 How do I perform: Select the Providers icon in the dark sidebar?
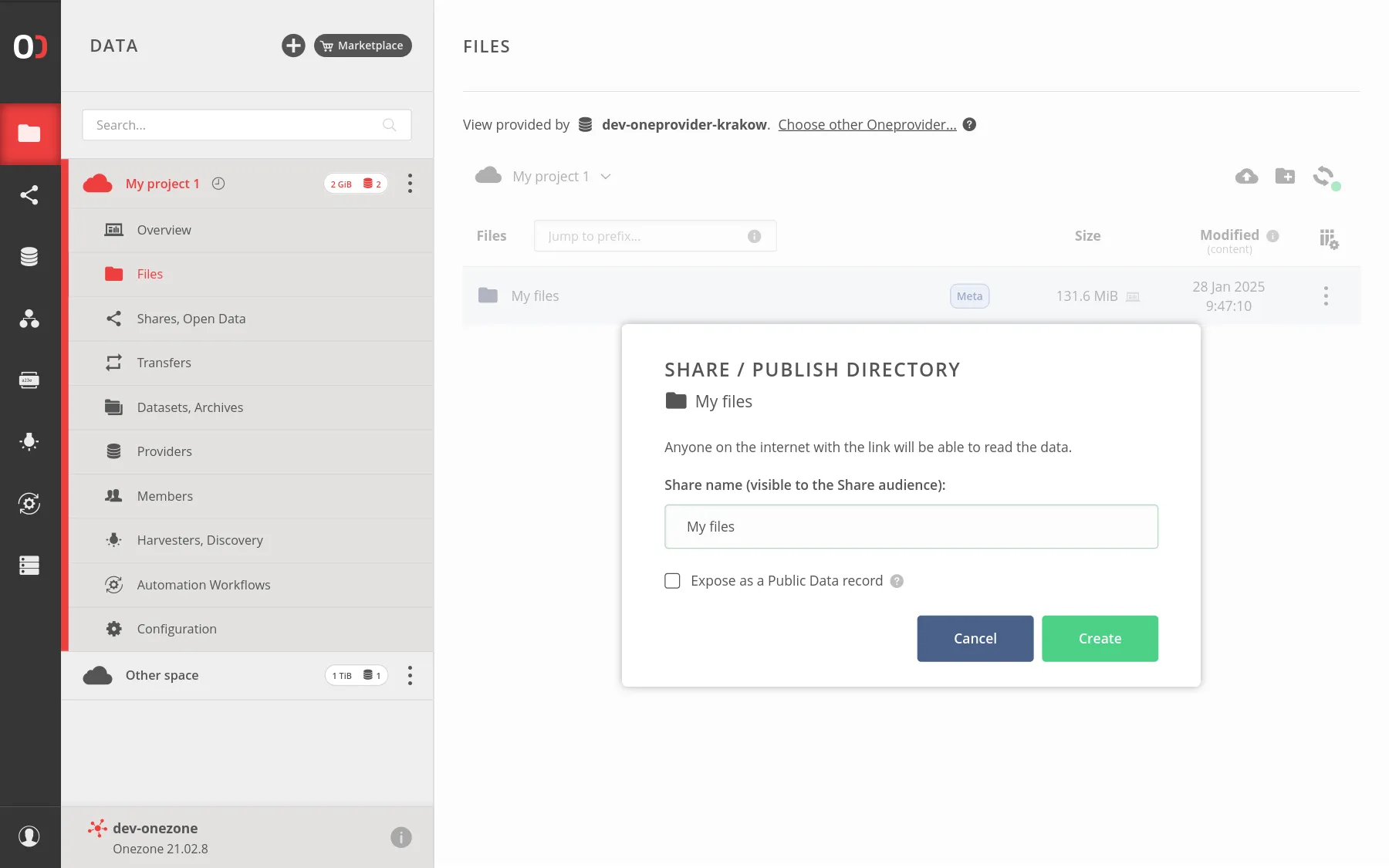tap(30, 256)
